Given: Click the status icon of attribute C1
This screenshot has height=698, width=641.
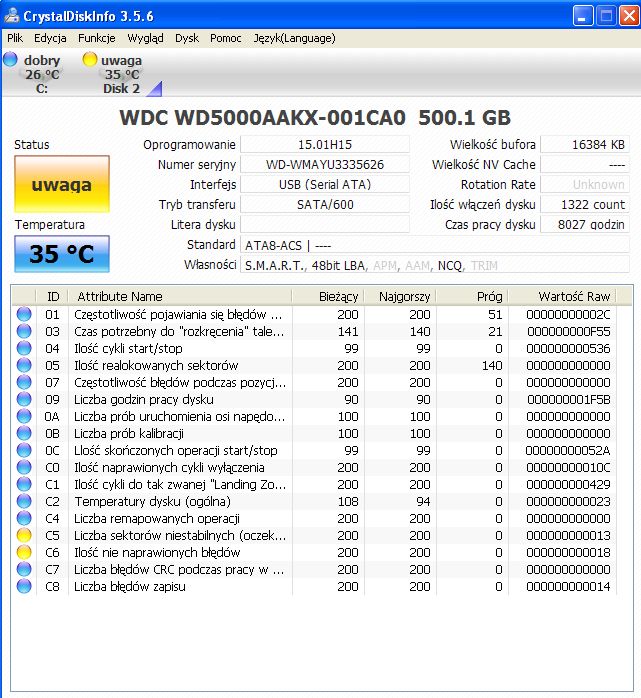Looking at the screenshot, I should pos(24,484).
